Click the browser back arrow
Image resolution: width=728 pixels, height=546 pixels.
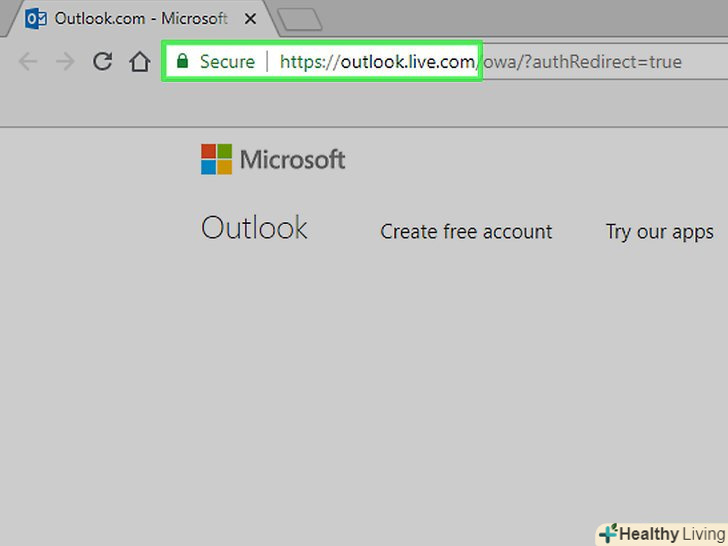coord(28,61)
